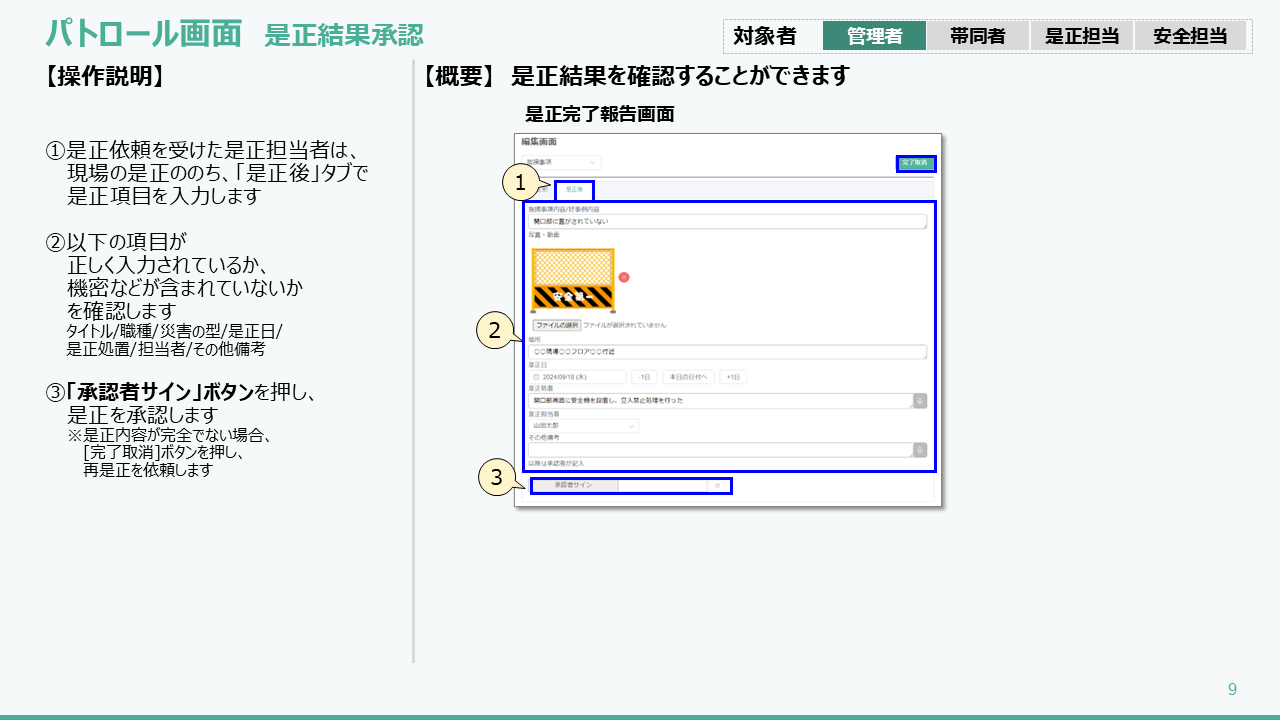
Task: Click the ファイルの選択 file button
Action: pyautogui.click(x=557, y=325)
